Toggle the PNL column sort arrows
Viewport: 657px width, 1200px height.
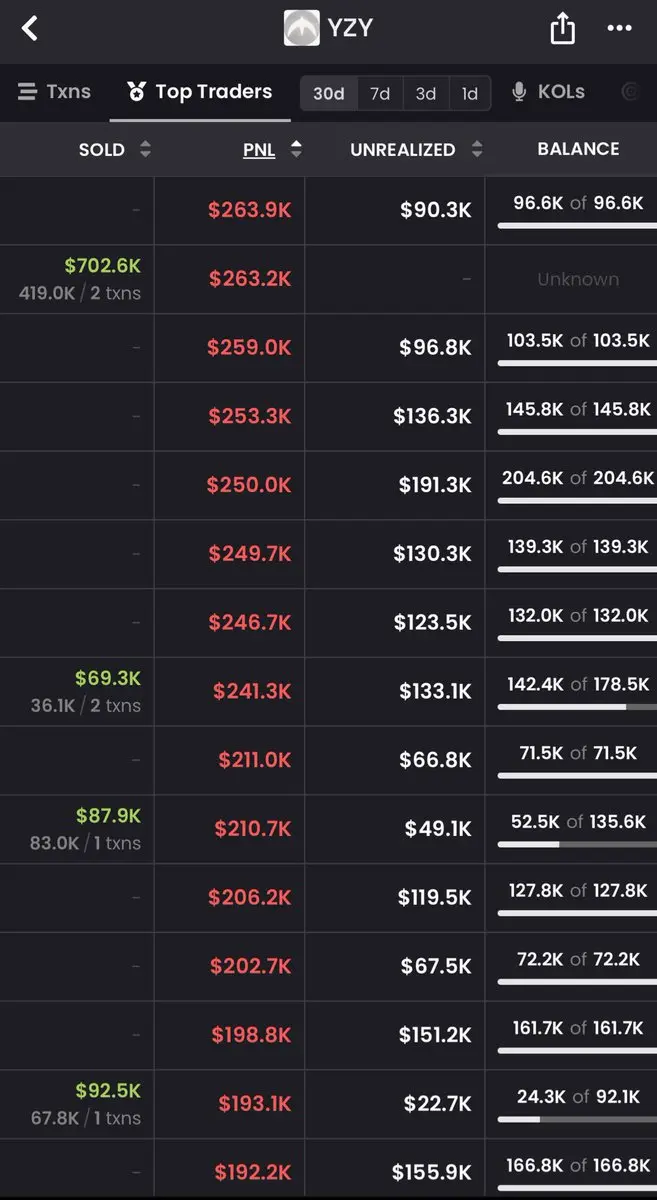tap(296, 150)
